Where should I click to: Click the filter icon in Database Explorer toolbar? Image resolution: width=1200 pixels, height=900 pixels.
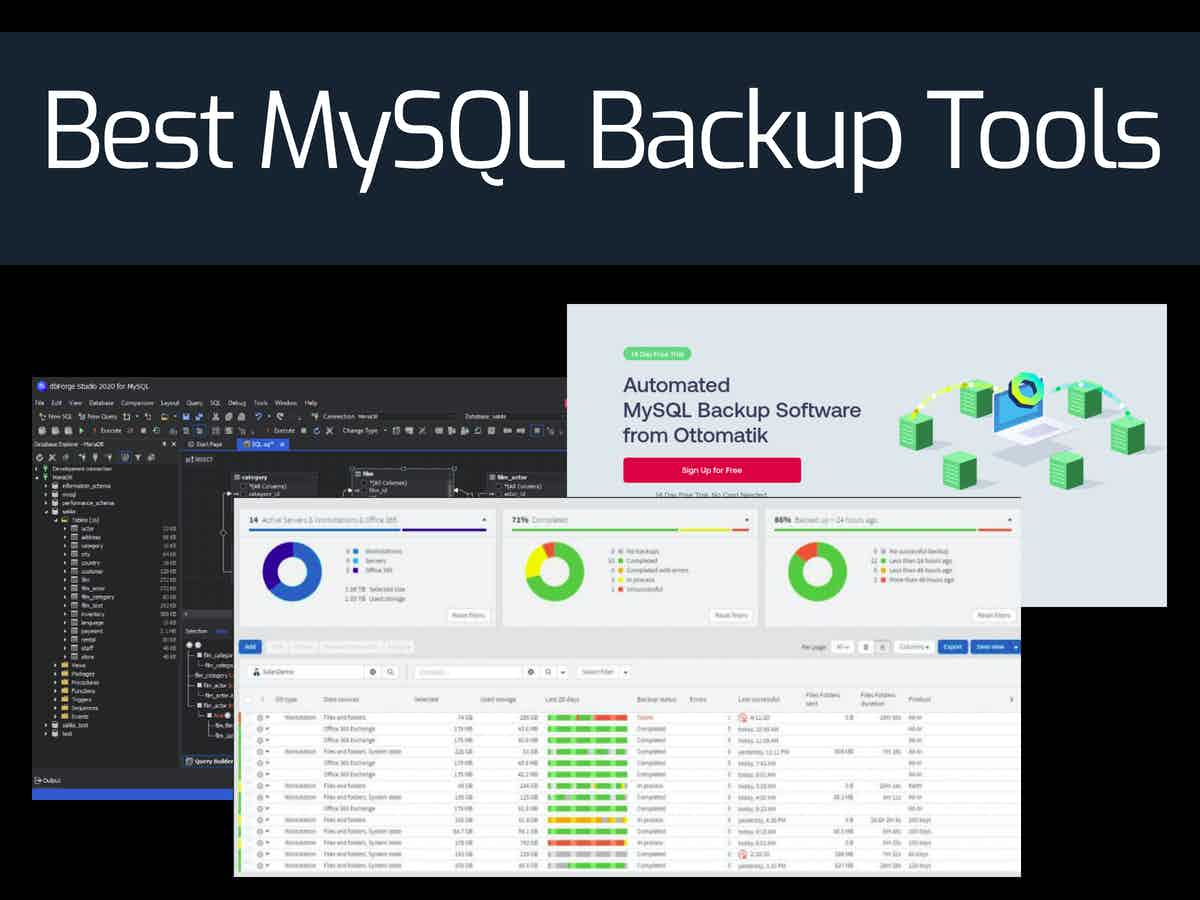(x=137, y=455)
